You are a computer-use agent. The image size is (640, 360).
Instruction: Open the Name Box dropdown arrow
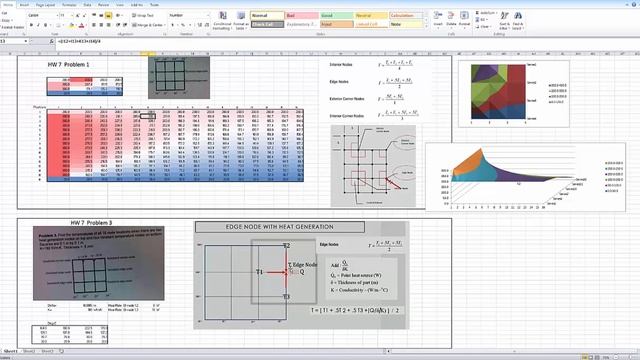click(x=26, y=41)
